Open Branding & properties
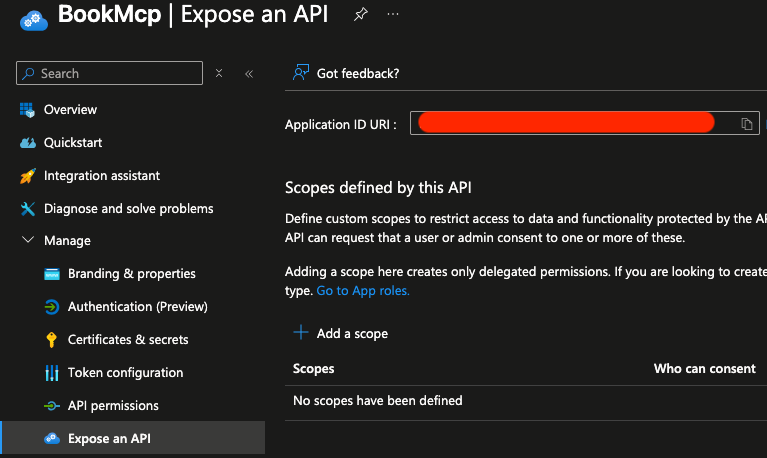The width and height of the screenshot is (767, 458). tap(132, 274)
